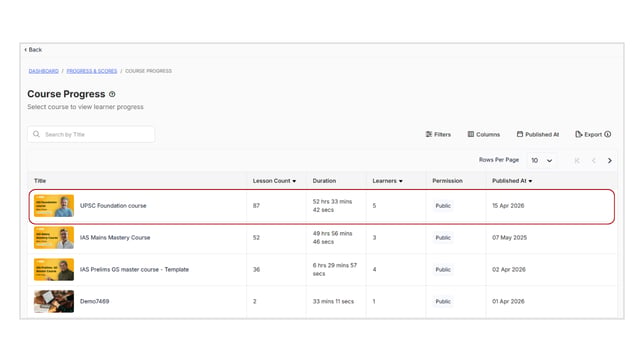Open the Dashboard breadcrumb link

pyautogui.click(x=44, y=71)
